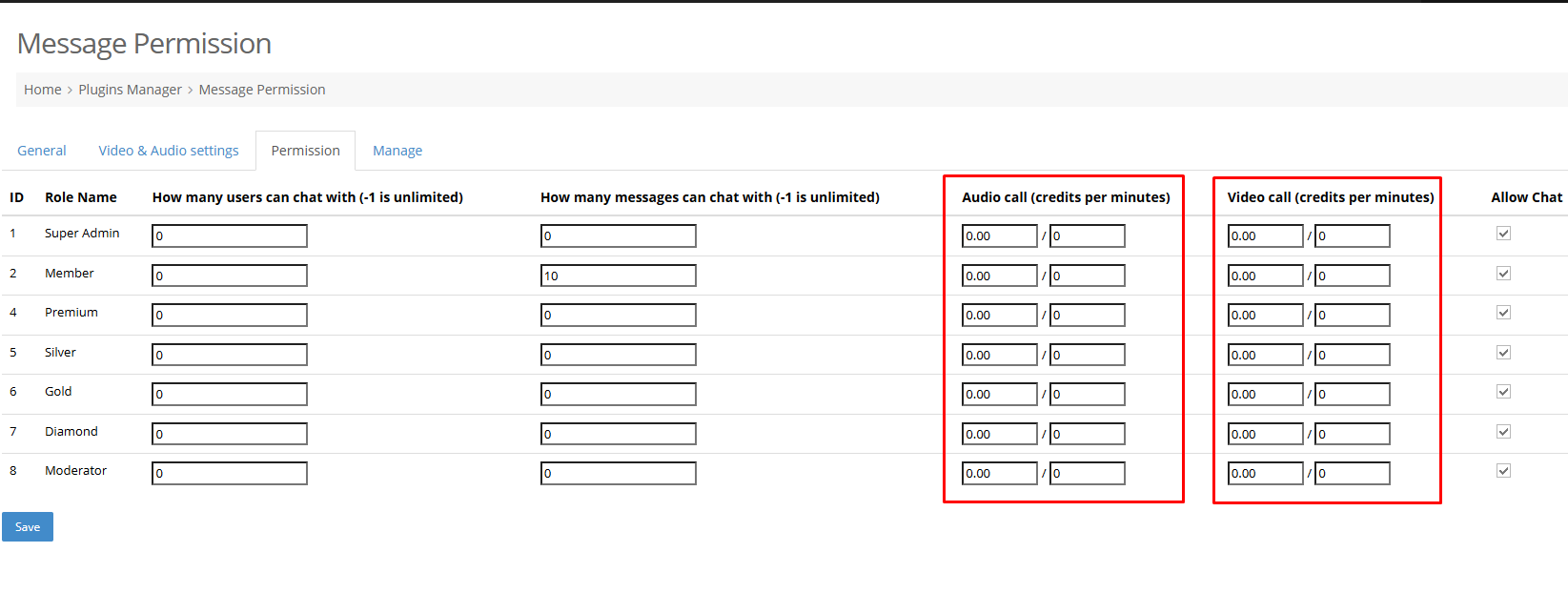Image resolution: width=1568 pixels, height=593 pixels.
Task: Click the Message Permission breadcrumb
Action: click(x=262, y=90)
